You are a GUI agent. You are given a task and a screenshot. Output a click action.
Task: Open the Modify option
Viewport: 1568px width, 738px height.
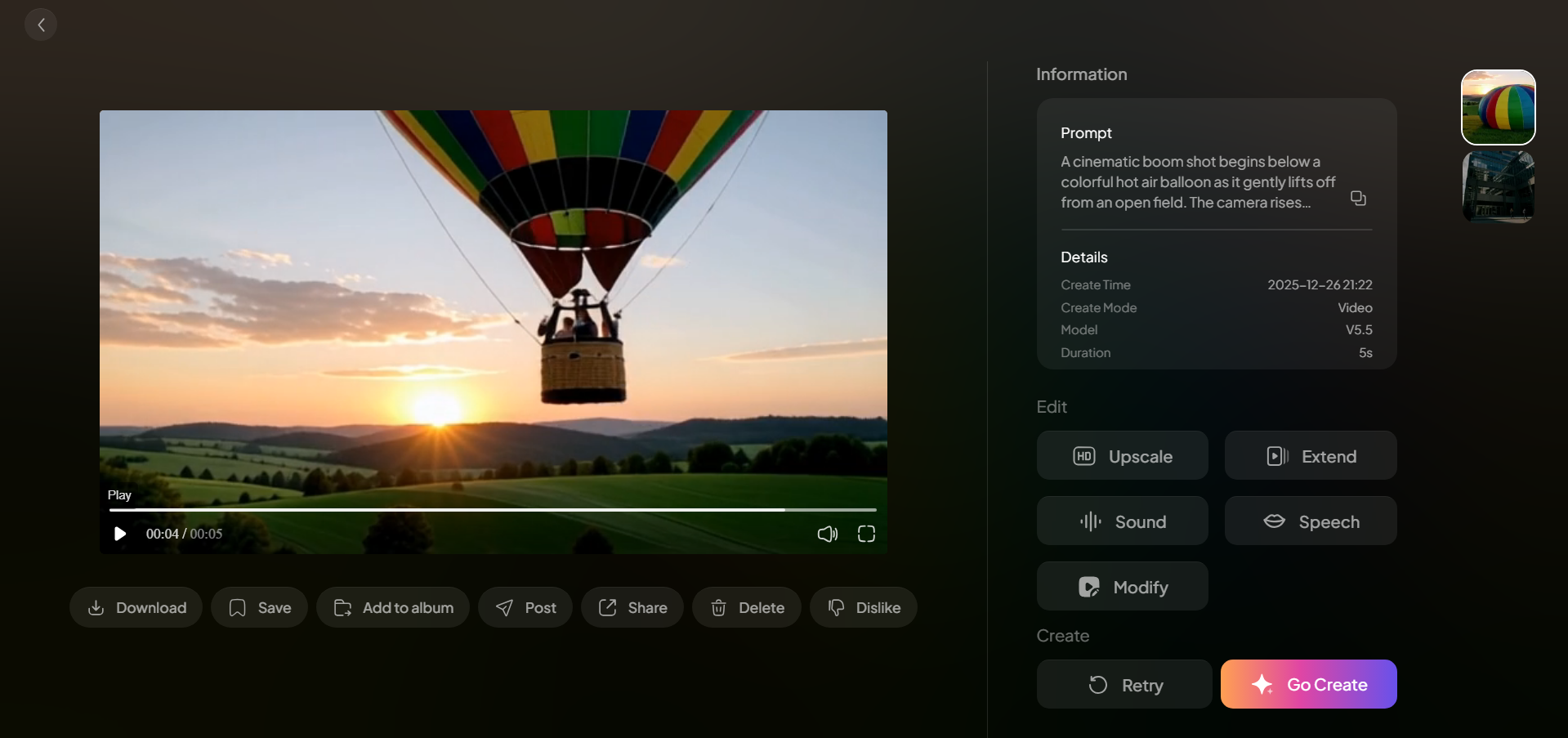click(x=1123, y=586)
